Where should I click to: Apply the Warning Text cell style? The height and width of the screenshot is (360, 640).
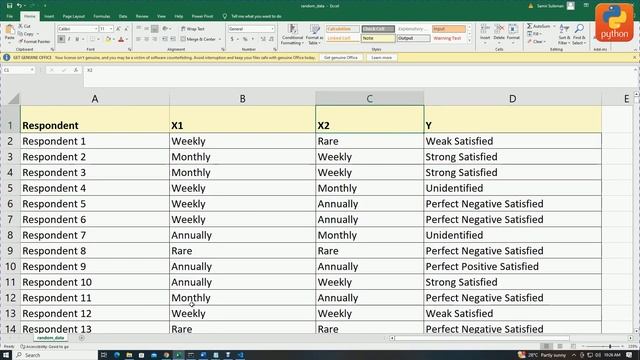pyautogui.click(x=448, y=38)
